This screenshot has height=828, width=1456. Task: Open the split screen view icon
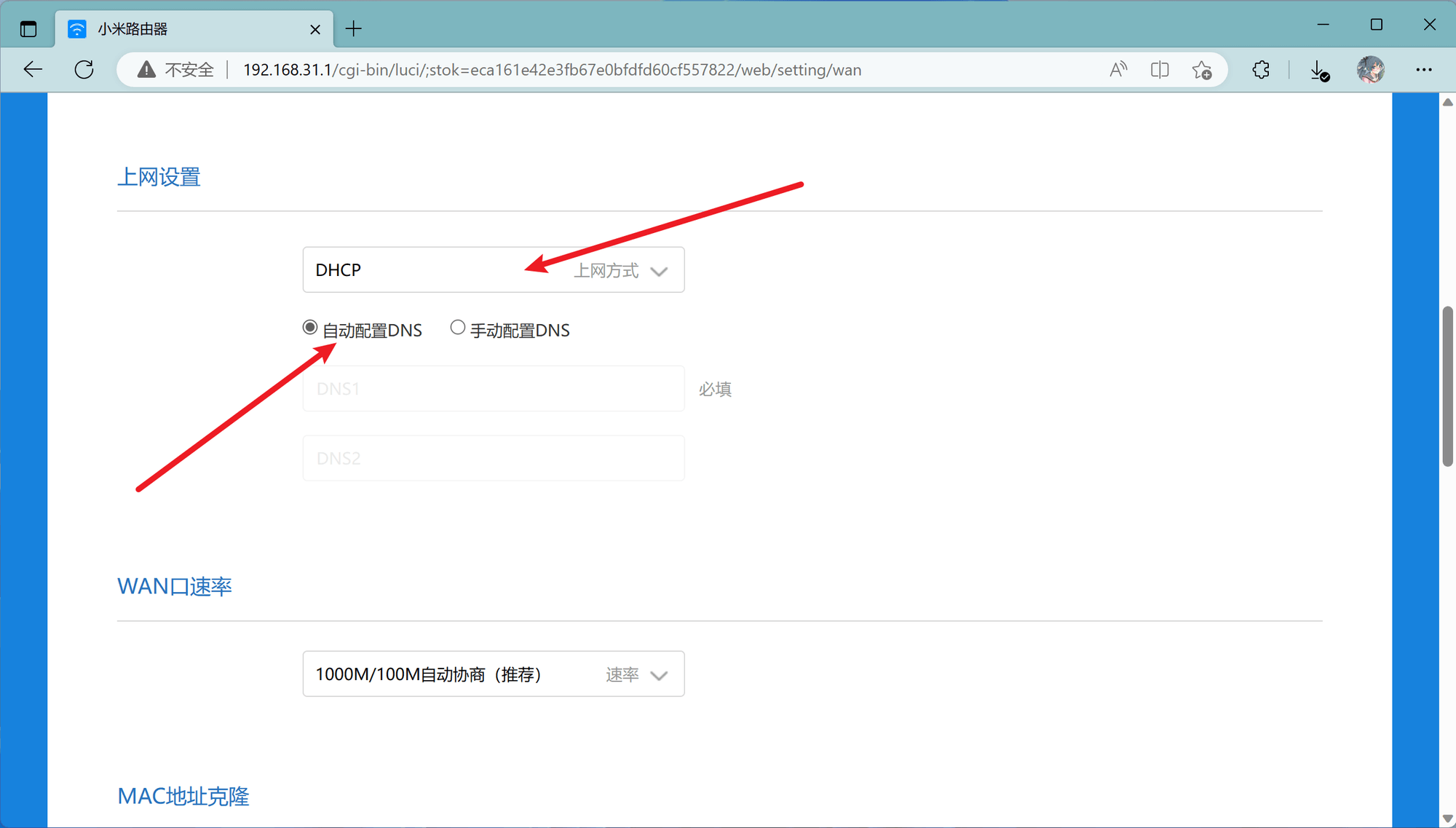1160,69
